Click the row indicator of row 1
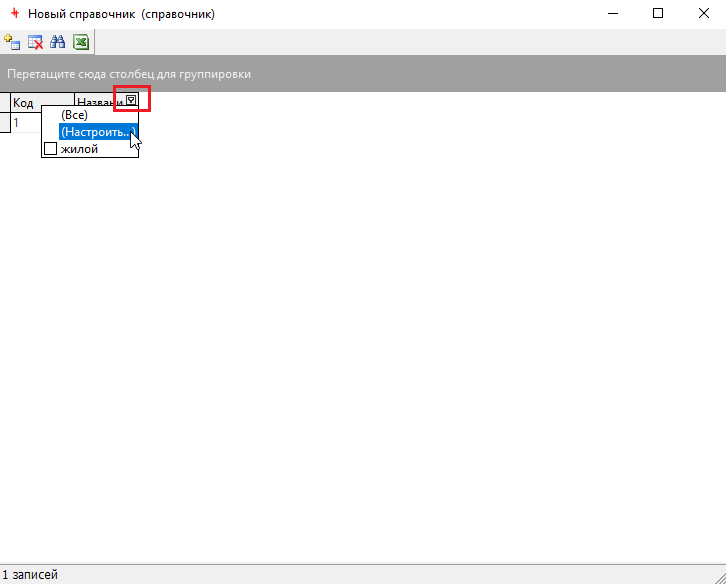726x584 pixels. (x=5, y=123)
